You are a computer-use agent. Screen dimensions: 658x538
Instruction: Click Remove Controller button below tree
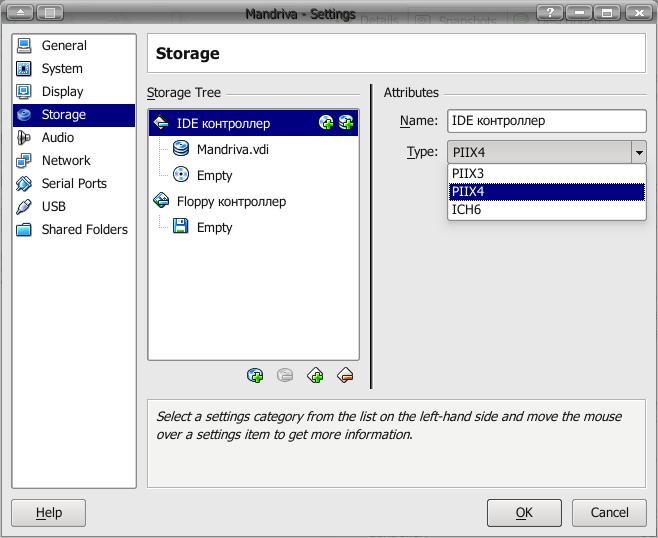click(x=345, y=375)
